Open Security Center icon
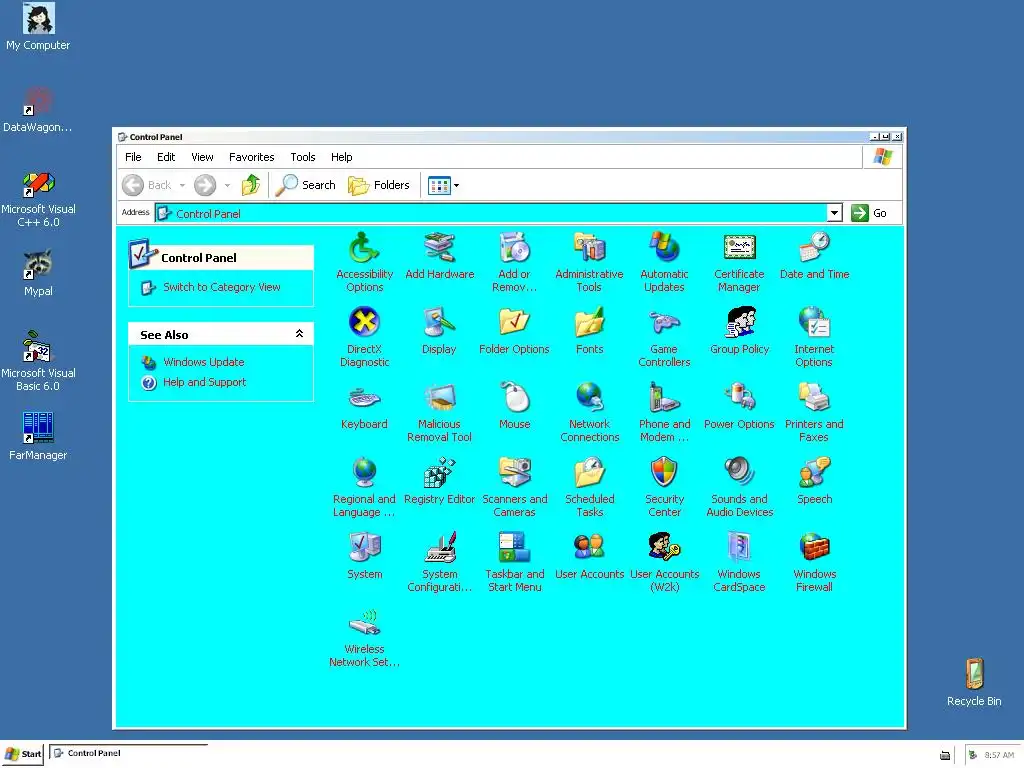This screenshot has width=1024, height=768. (x=664, y=487)
